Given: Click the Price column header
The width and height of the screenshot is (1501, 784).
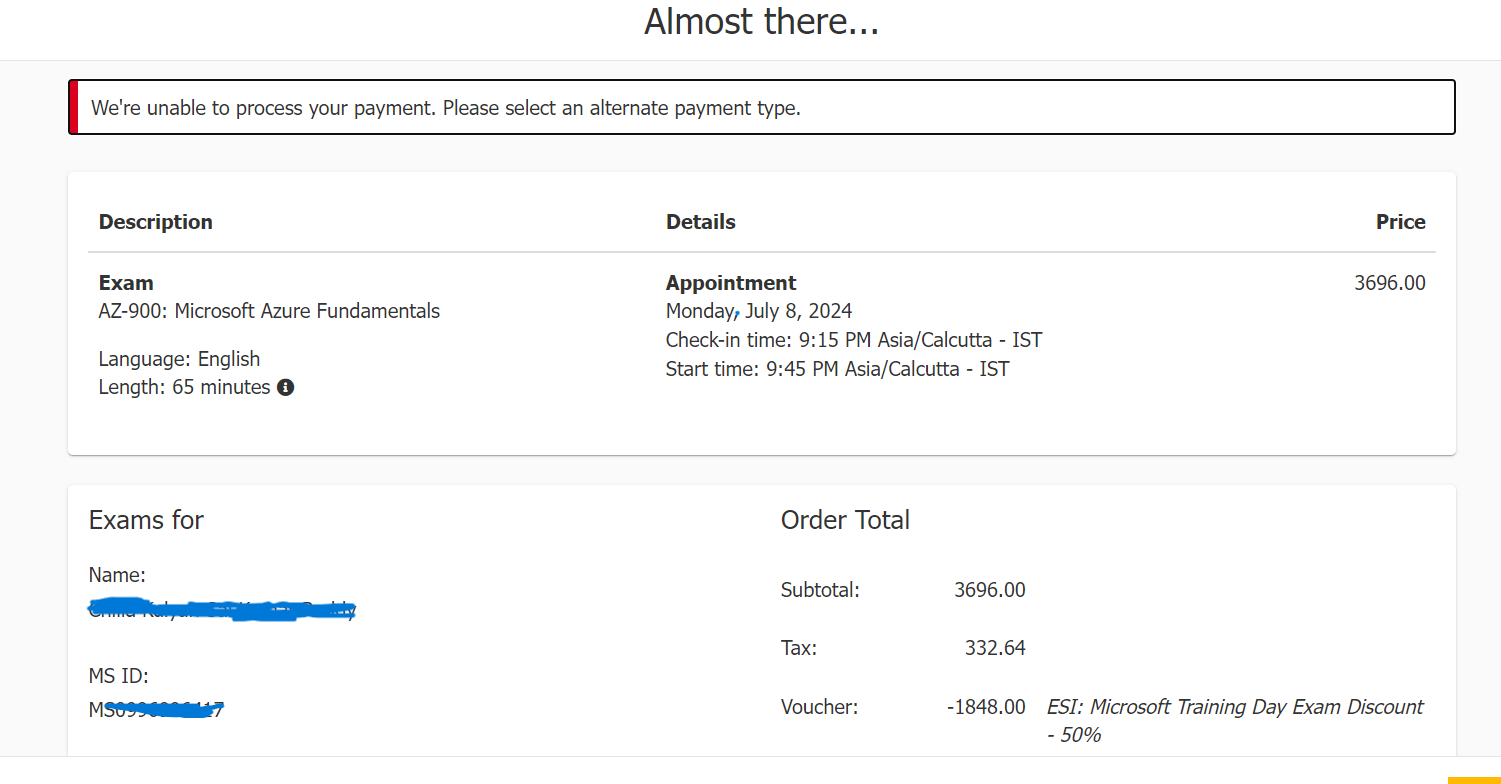Looking at the screenshot, I should point(1400,222).
